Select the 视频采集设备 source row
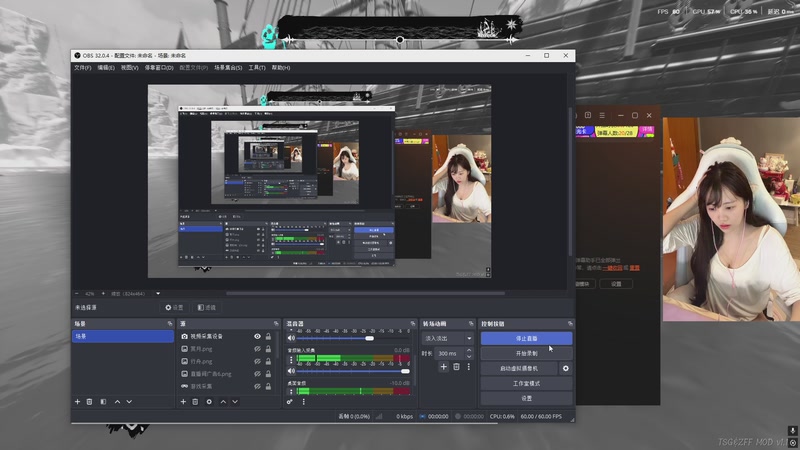The image size is (800, 450). (226, 336)
